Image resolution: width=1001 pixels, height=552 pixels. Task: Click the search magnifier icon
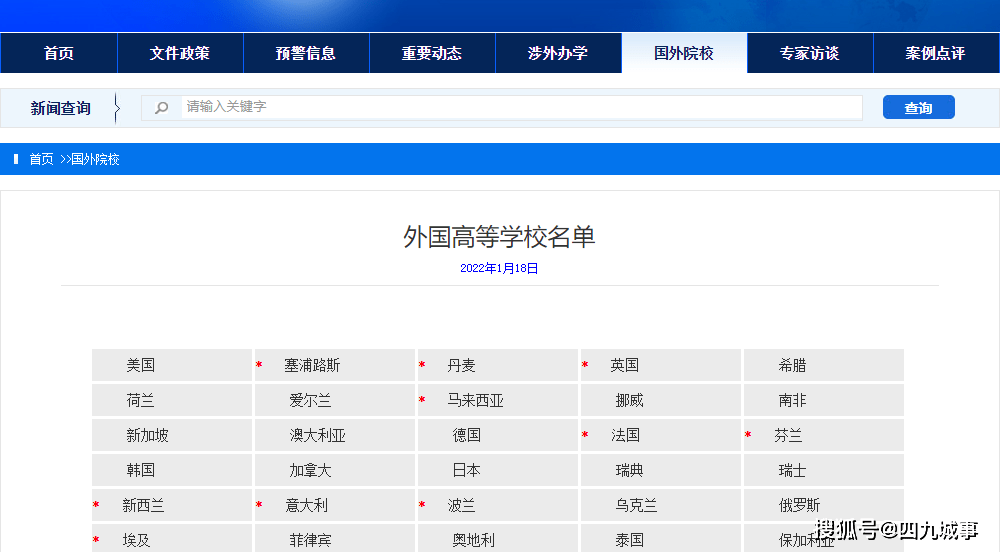tap(162, 108)
